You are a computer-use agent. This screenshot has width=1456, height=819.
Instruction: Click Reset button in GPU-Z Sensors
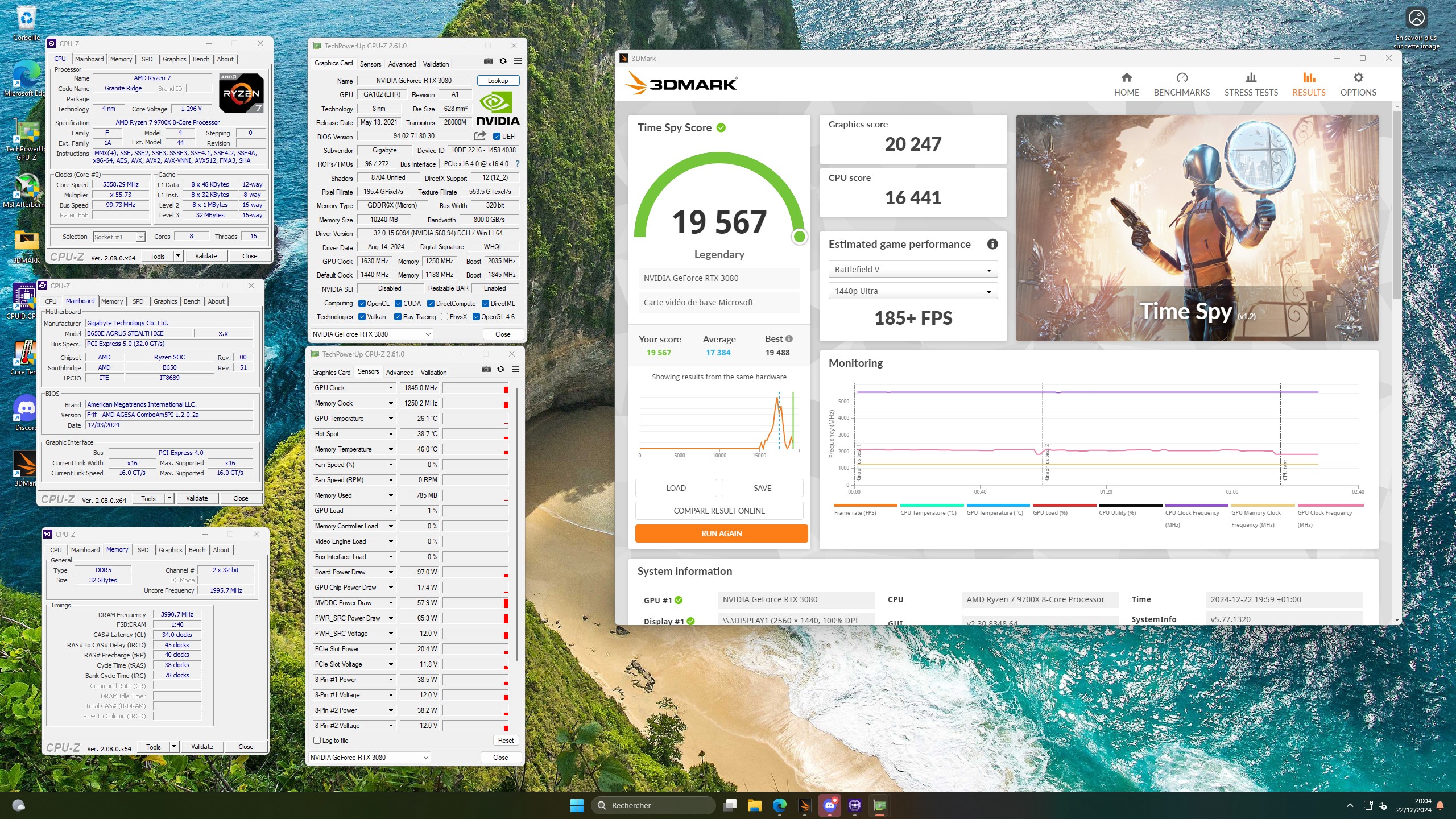505,741
